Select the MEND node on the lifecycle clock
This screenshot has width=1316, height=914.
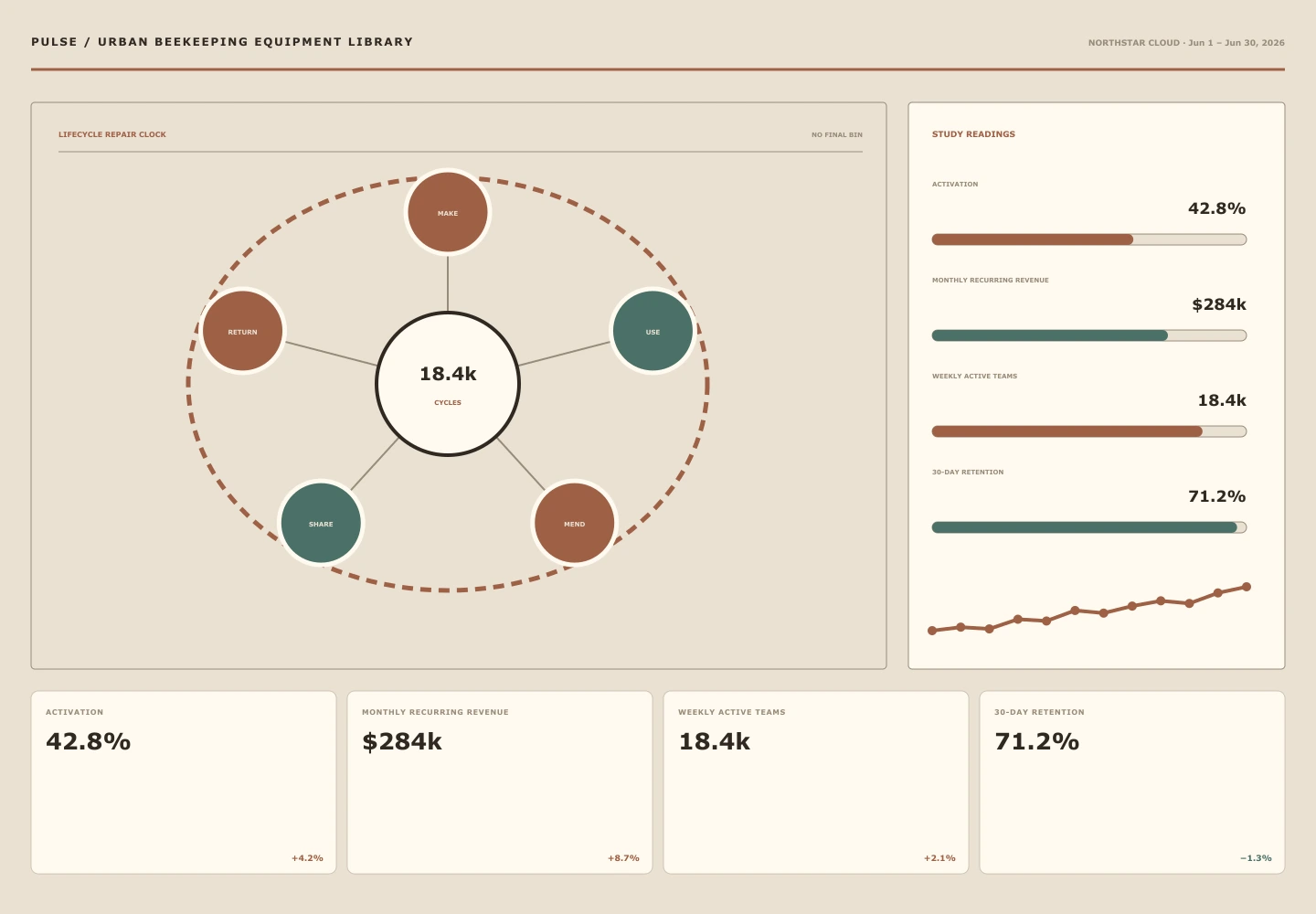(x=574, y=523)
